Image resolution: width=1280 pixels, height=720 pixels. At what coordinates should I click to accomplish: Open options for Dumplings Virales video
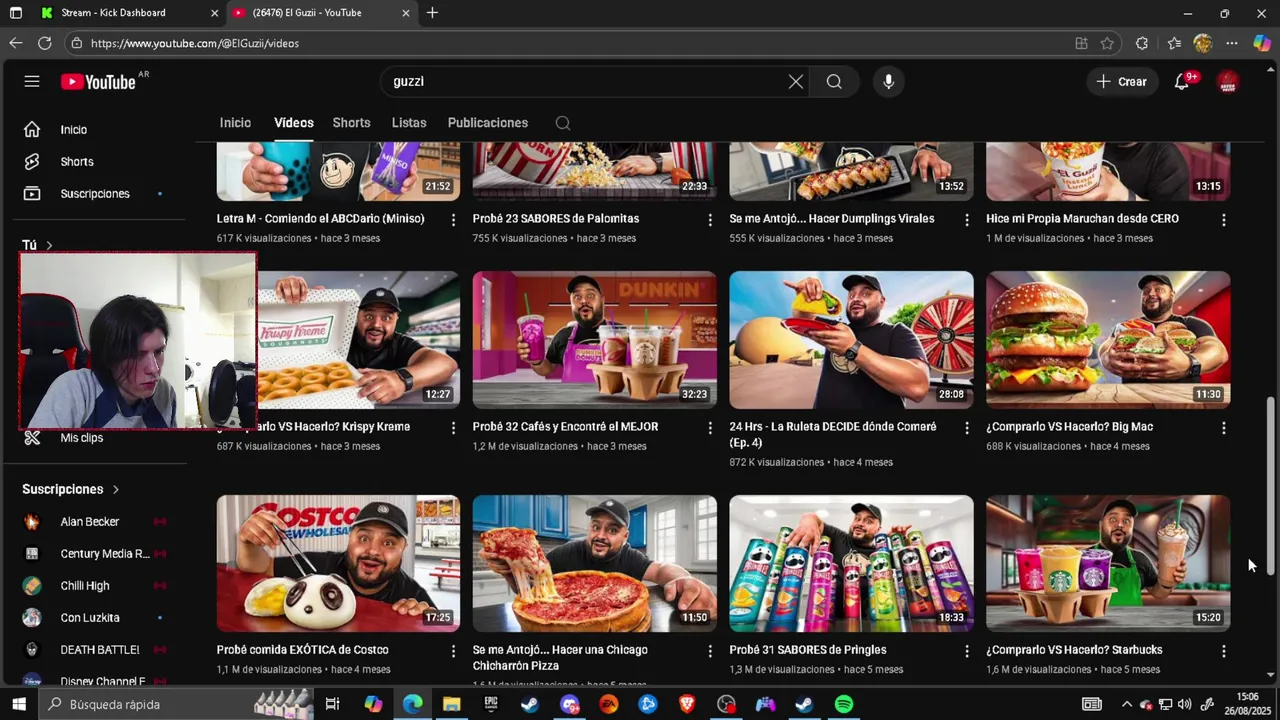[967, 219]
